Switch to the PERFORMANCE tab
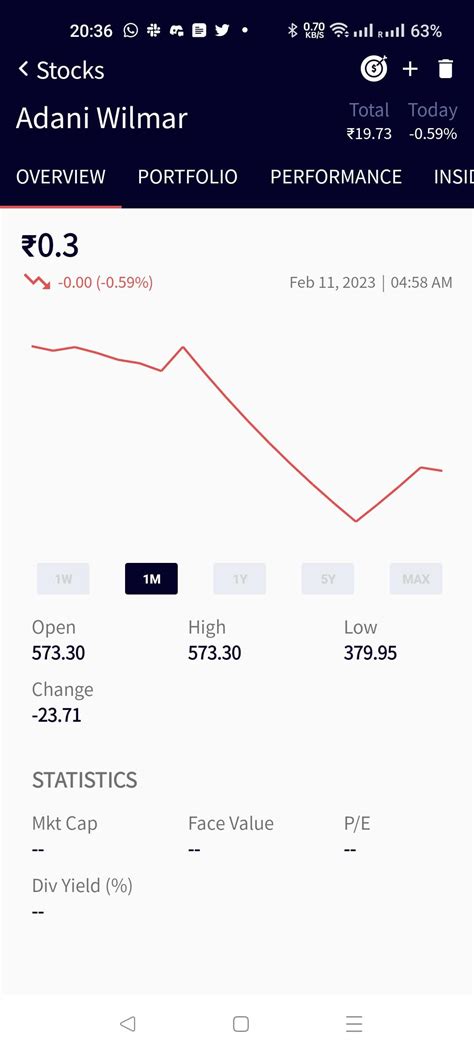The image size is (474, 1053). 336,177
